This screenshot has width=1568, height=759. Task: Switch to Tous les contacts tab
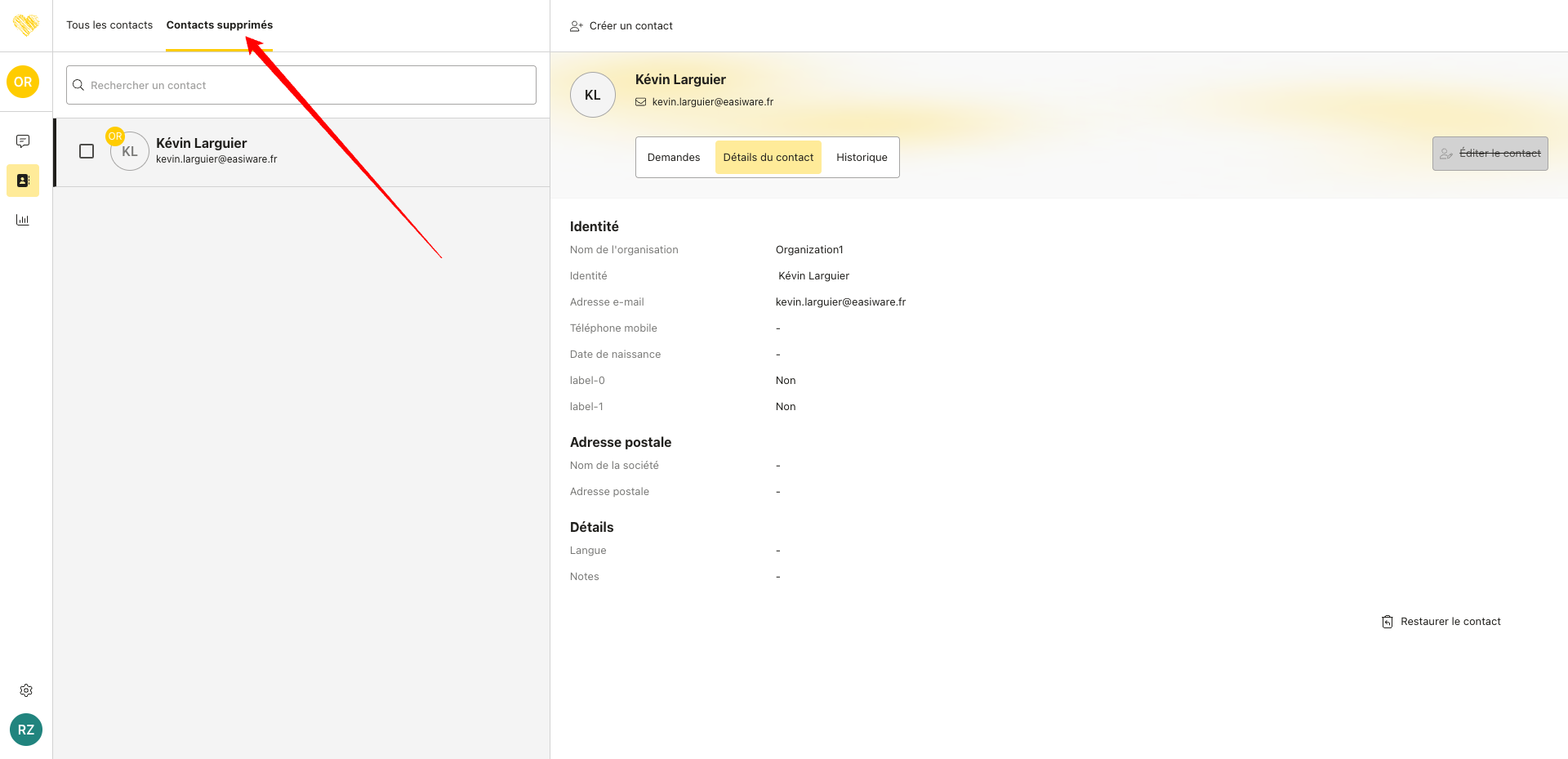[109, 25]
